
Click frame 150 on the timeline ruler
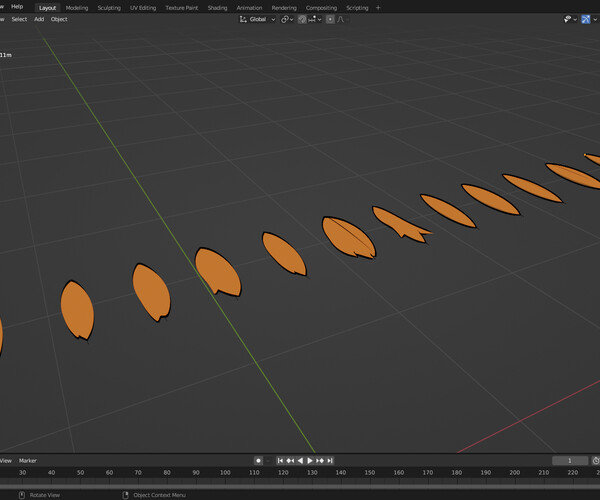[370, 472]
